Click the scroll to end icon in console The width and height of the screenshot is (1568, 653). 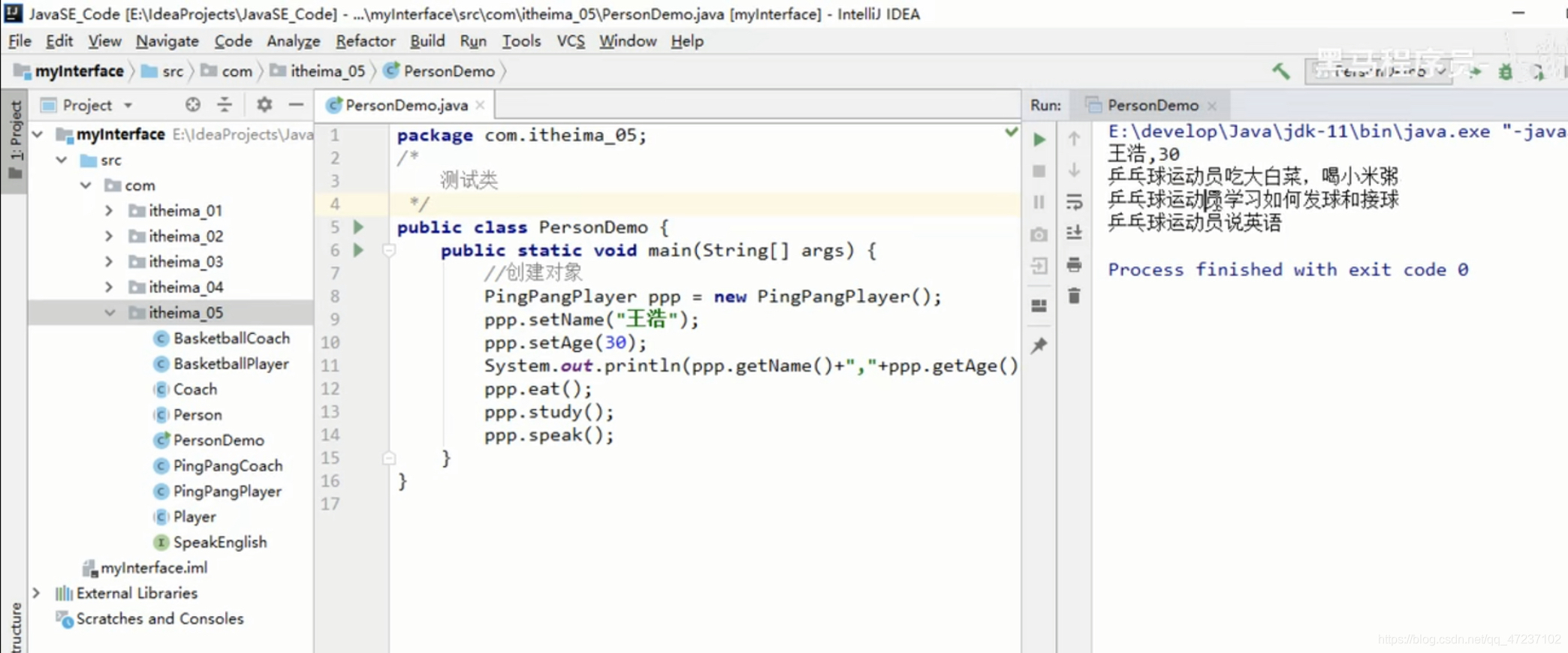tap(1075, 233)
